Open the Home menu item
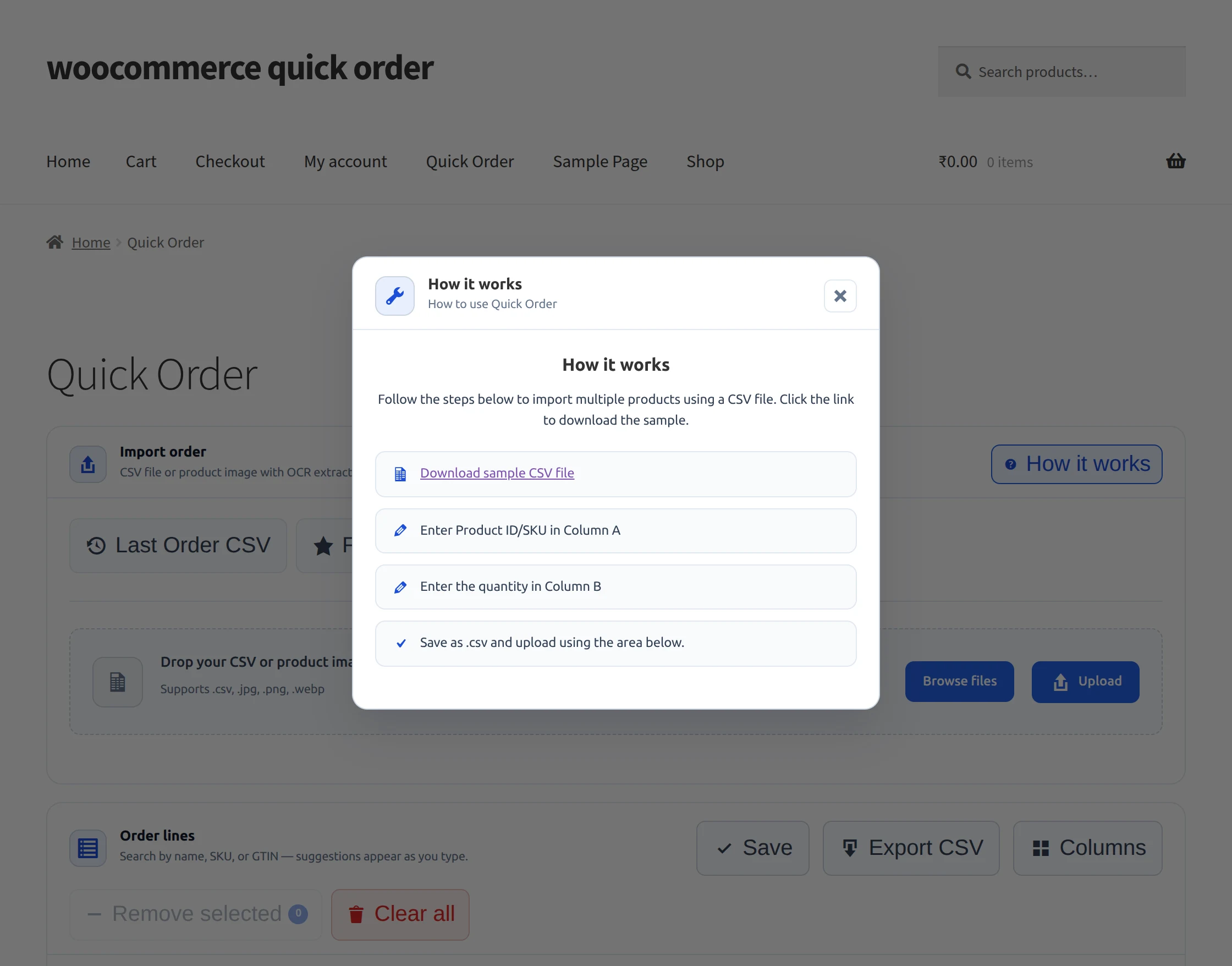Image resolution: width=1232 pixels, height=966 pixels. 68,162
